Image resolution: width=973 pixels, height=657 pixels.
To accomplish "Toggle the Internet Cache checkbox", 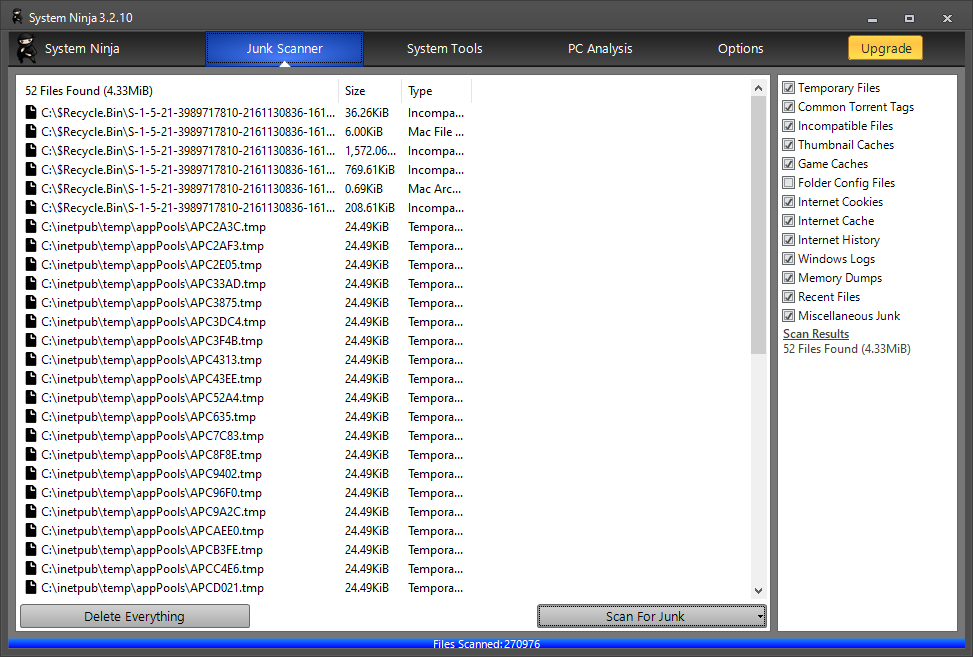I will pyautogui.click(x=788, y=221).
